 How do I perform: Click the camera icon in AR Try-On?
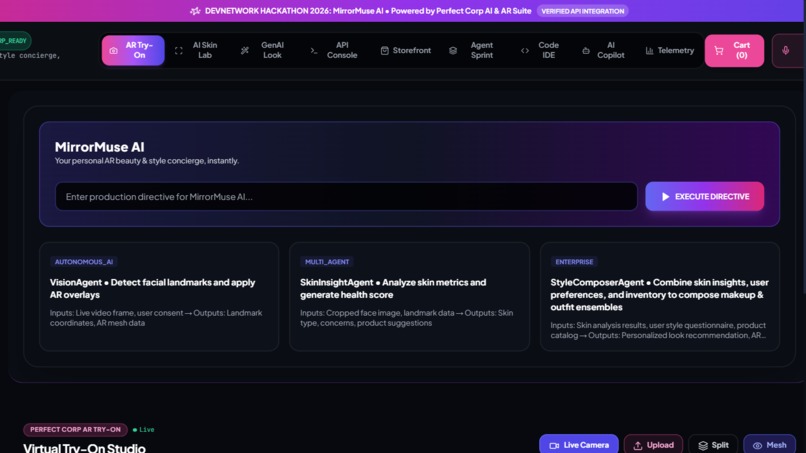(x=114, y=50)
